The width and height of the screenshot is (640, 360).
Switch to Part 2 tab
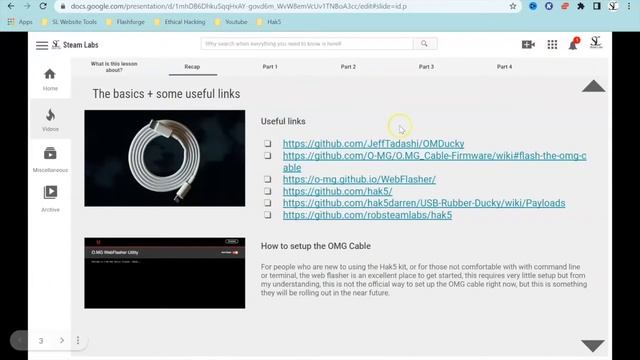tap(348, 67)
